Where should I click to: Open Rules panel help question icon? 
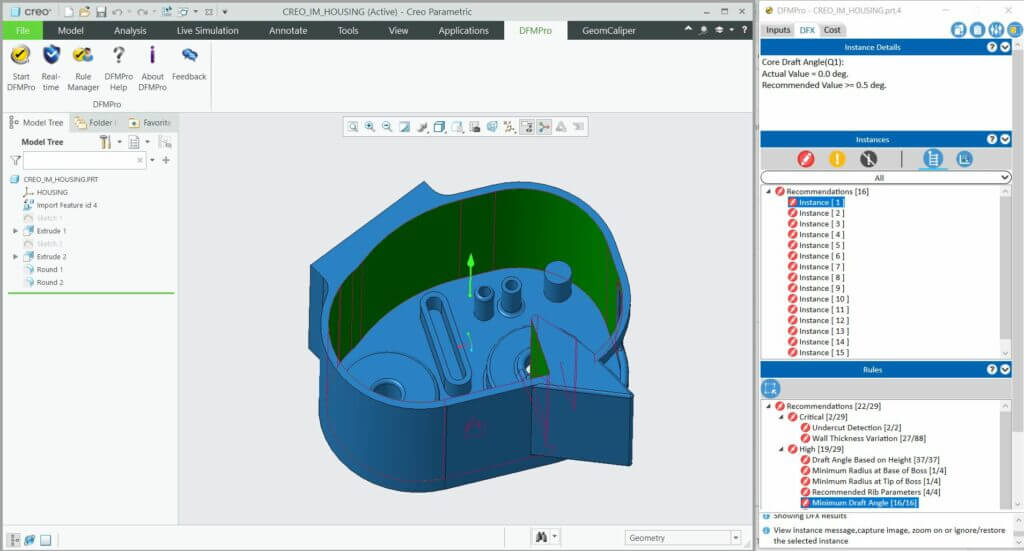992,370
